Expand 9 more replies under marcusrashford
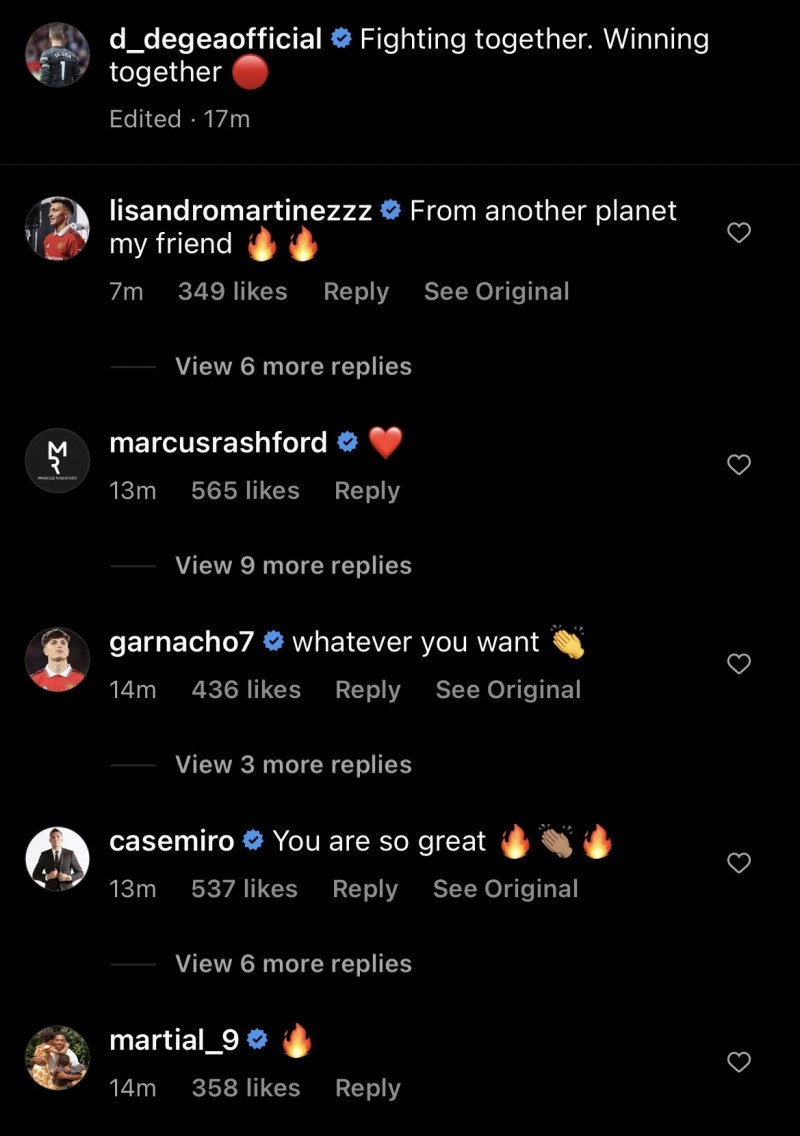The height and width of the screenshot is (1136, 800). pyautogui.click(x=293, y=565)
